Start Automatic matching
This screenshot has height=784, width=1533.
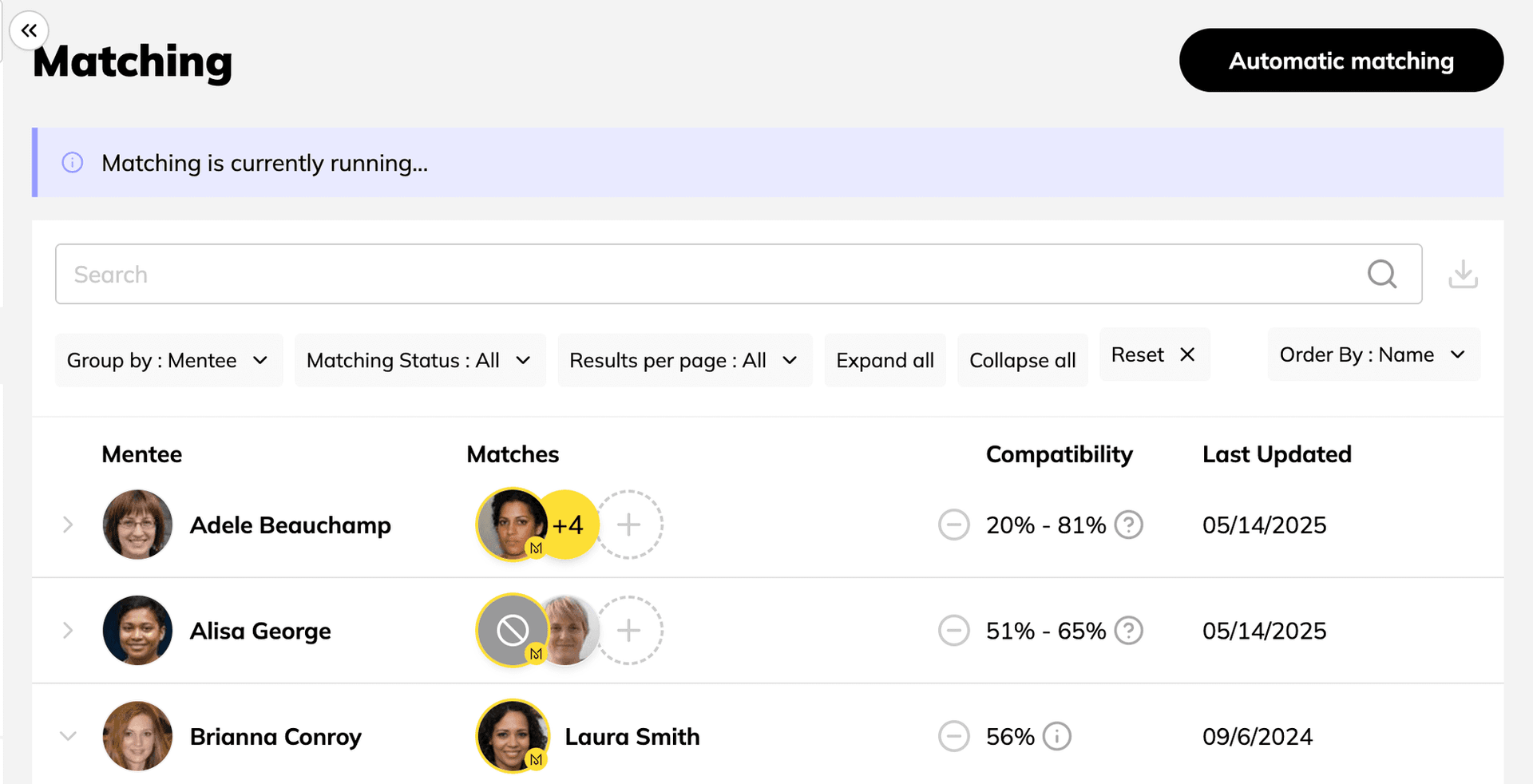pos(1341,61)
